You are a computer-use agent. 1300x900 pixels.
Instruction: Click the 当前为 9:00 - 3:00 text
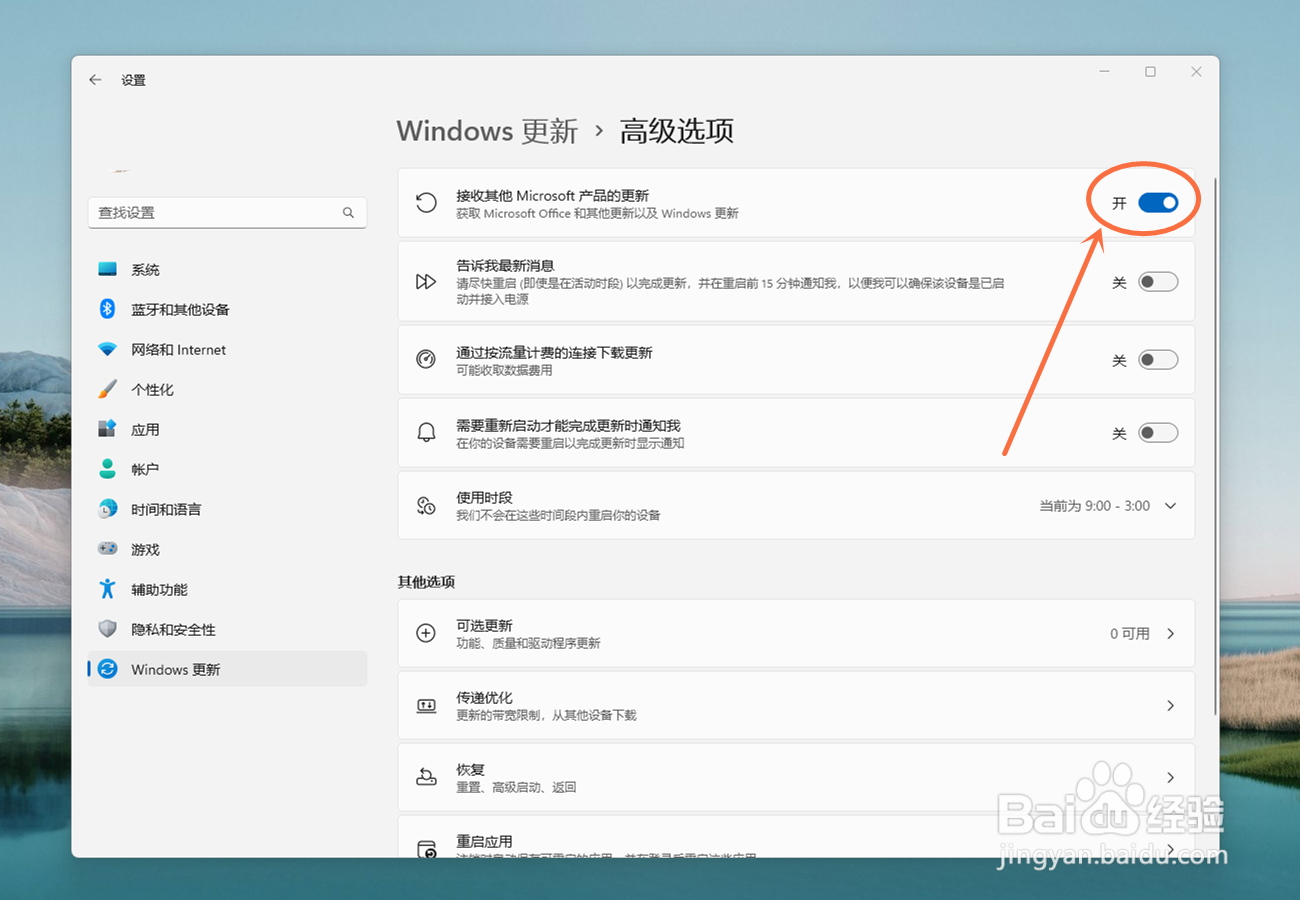tap(1095, 506)
